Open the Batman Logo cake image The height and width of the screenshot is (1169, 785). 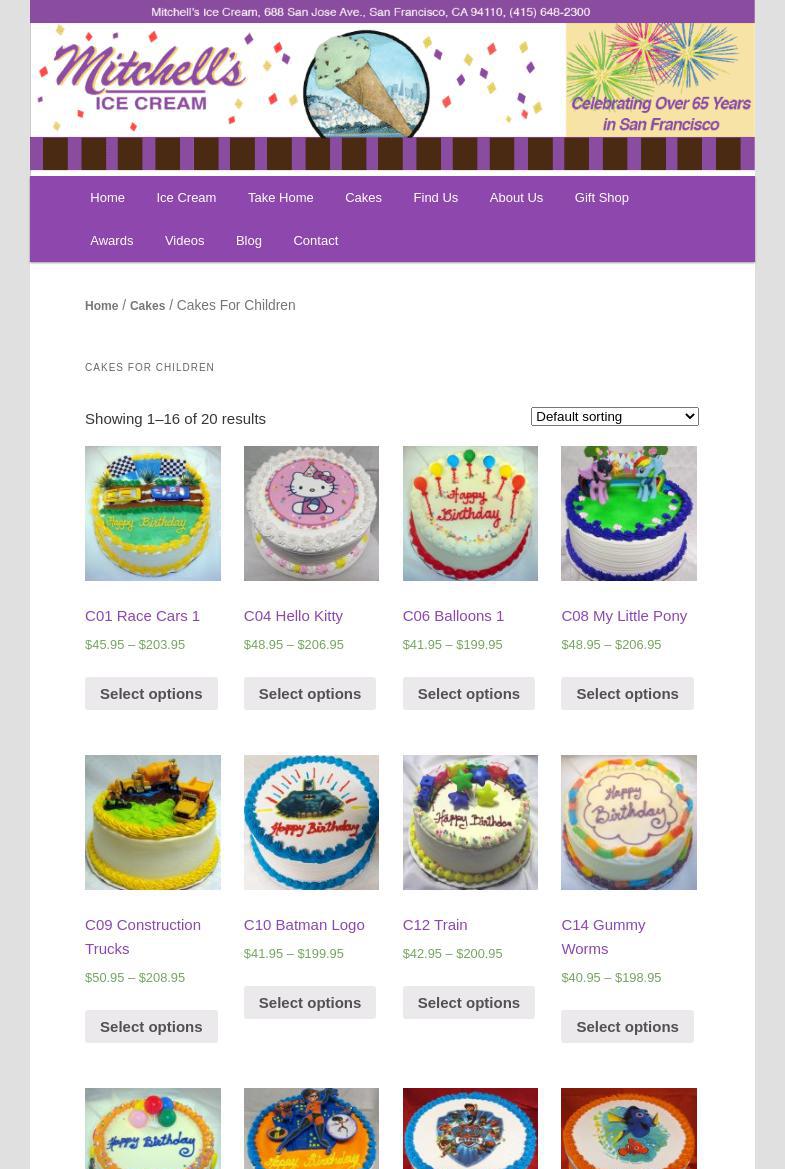click(311, 822)
